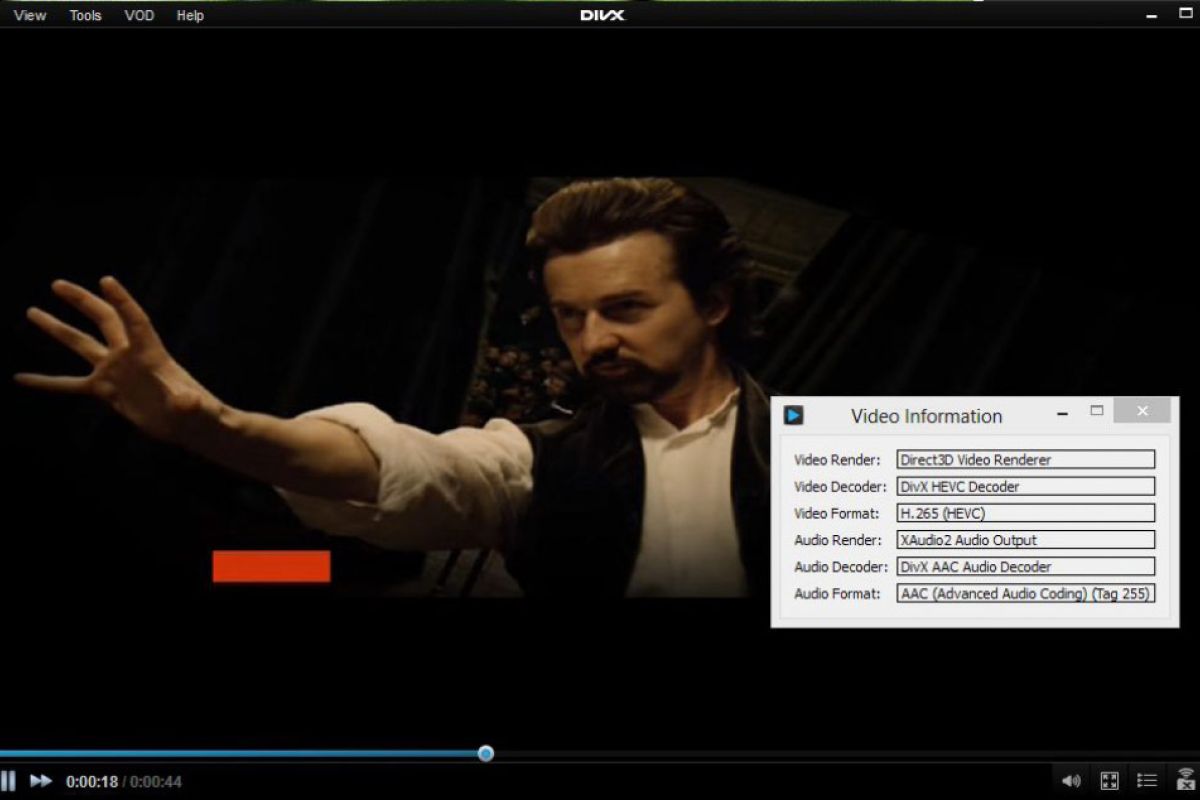Screen dimensions: 1200x800
Task: Click the Video Render field
Action: point(1025,460)
